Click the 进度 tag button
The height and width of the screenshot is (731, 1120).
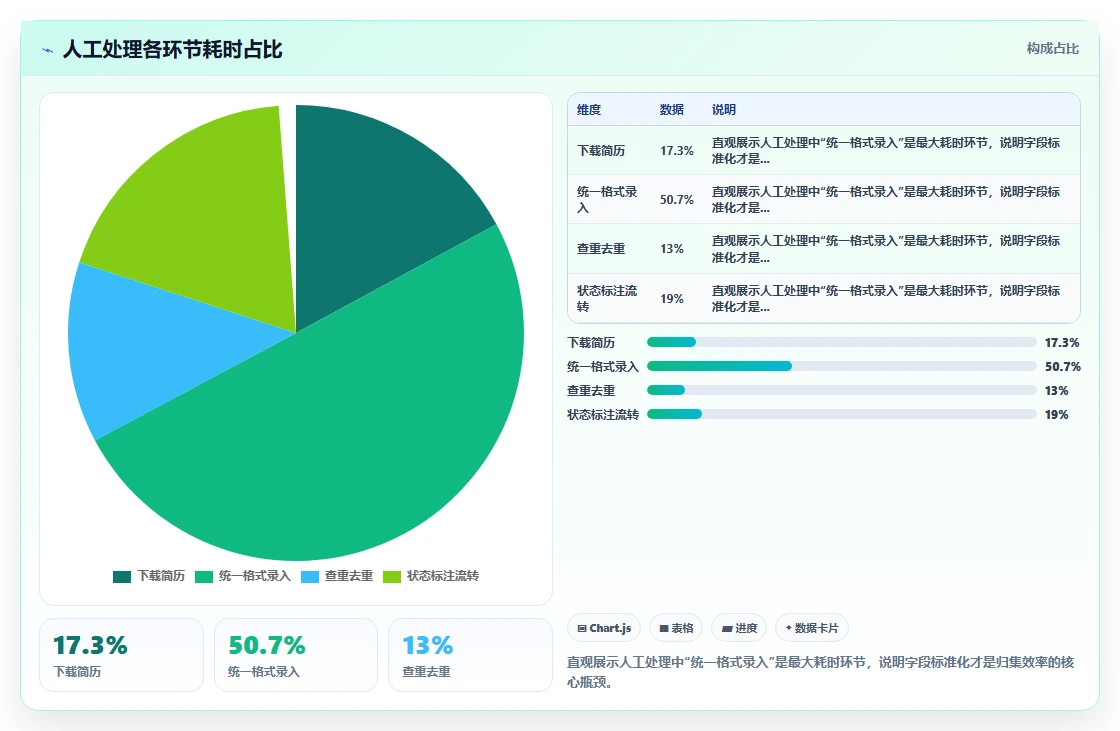tap(739, 628)
